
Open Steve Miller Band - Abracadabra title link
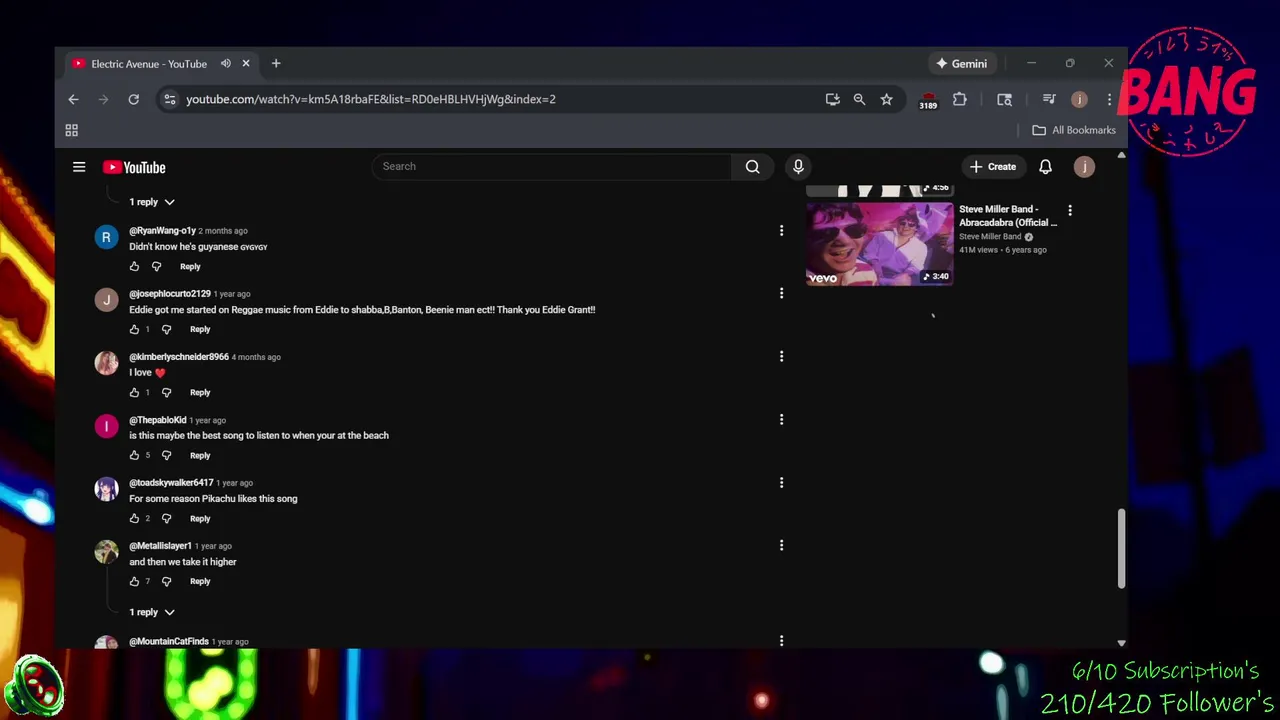pos(1008,216)
